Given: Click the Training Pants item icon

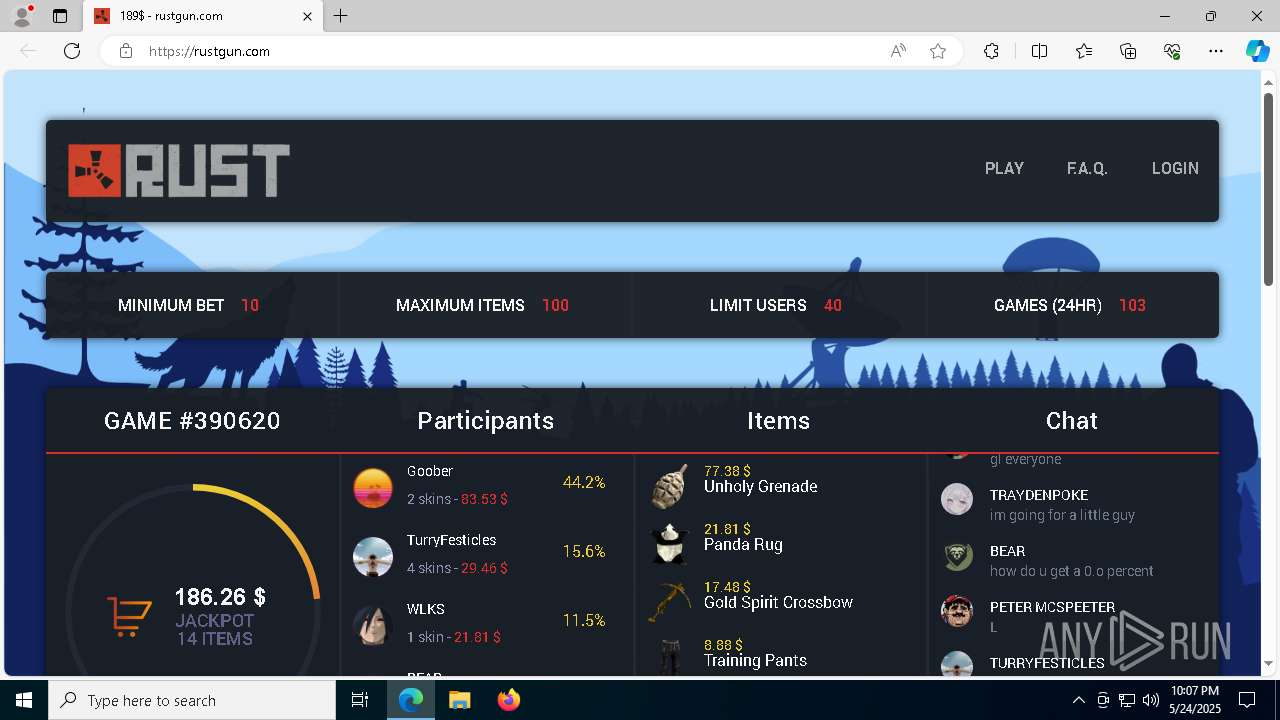Looking at the screenshot, I should coord(670,657).
